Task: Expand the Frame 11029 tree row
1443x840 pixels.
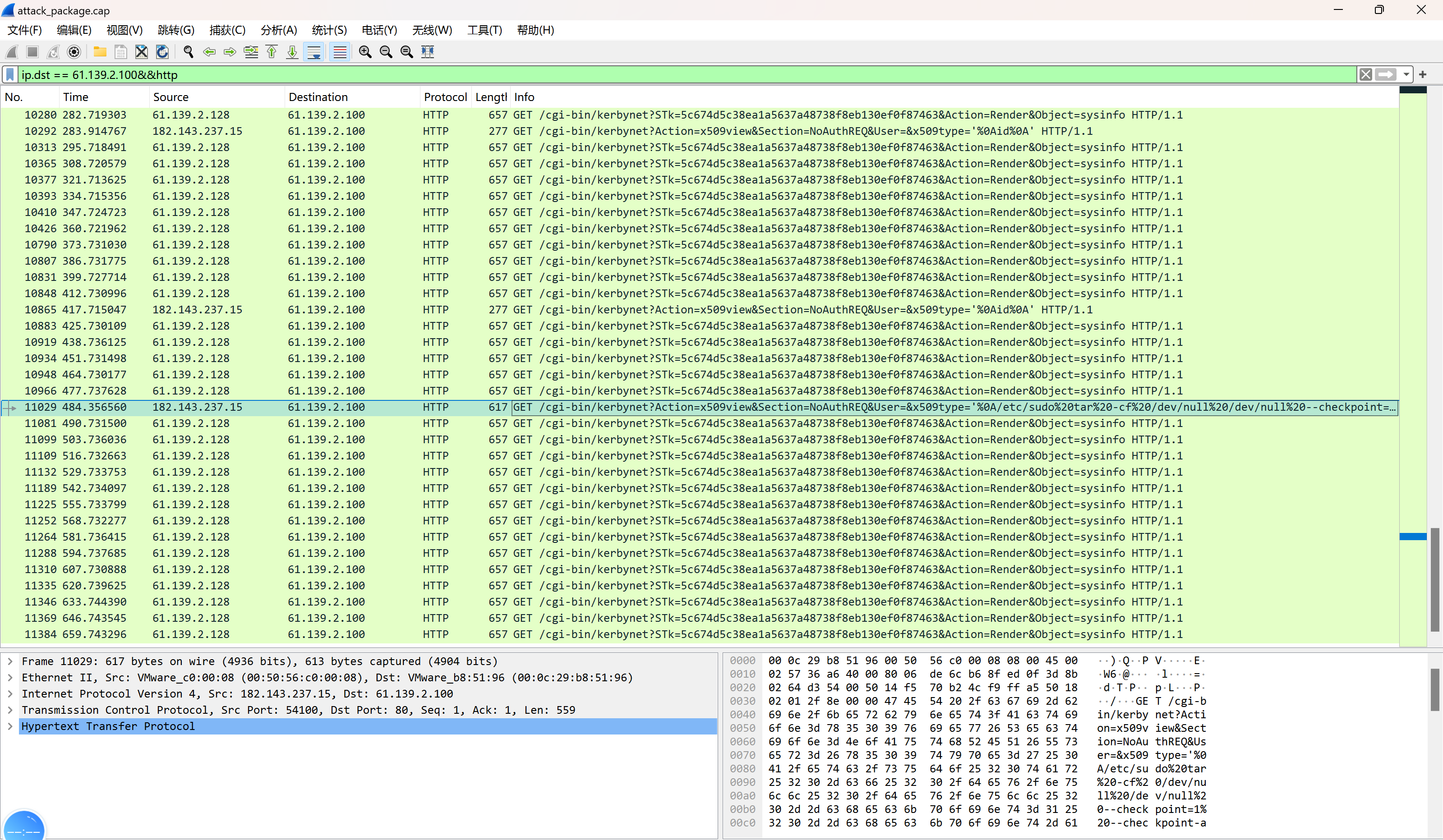Action: [10, 661]
